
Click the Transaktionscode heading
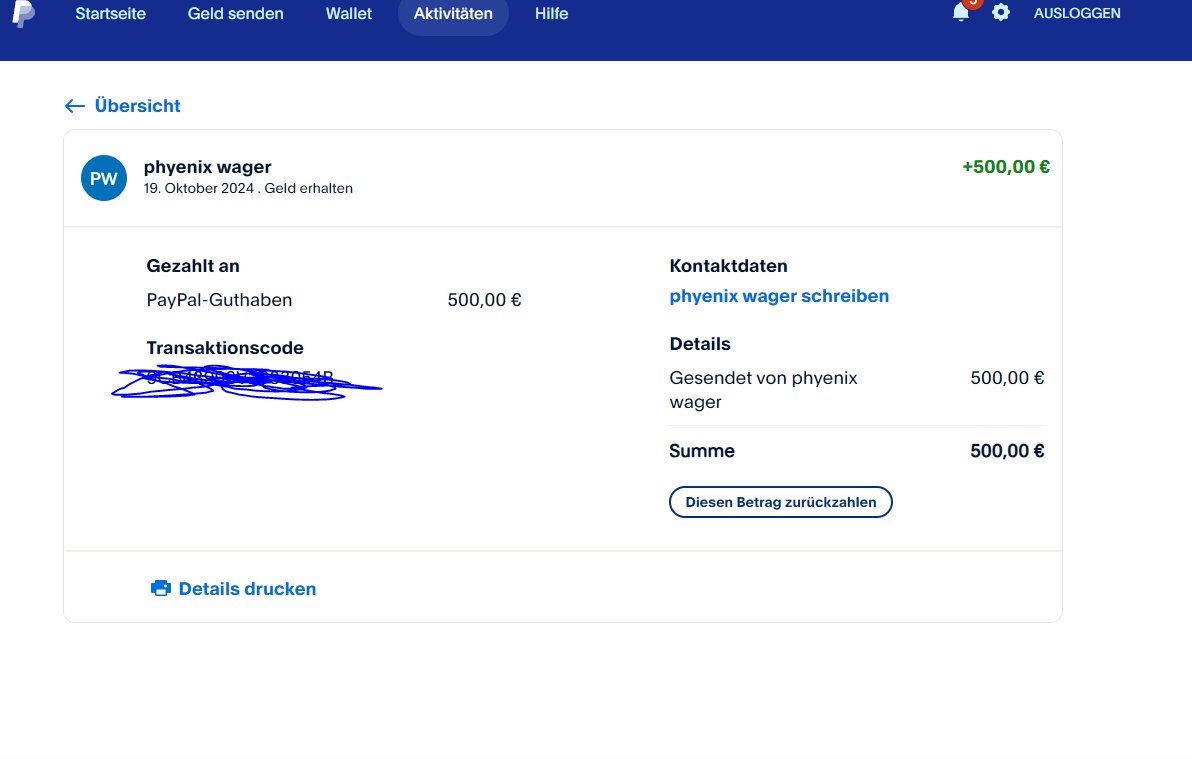(x=225, y=348)
